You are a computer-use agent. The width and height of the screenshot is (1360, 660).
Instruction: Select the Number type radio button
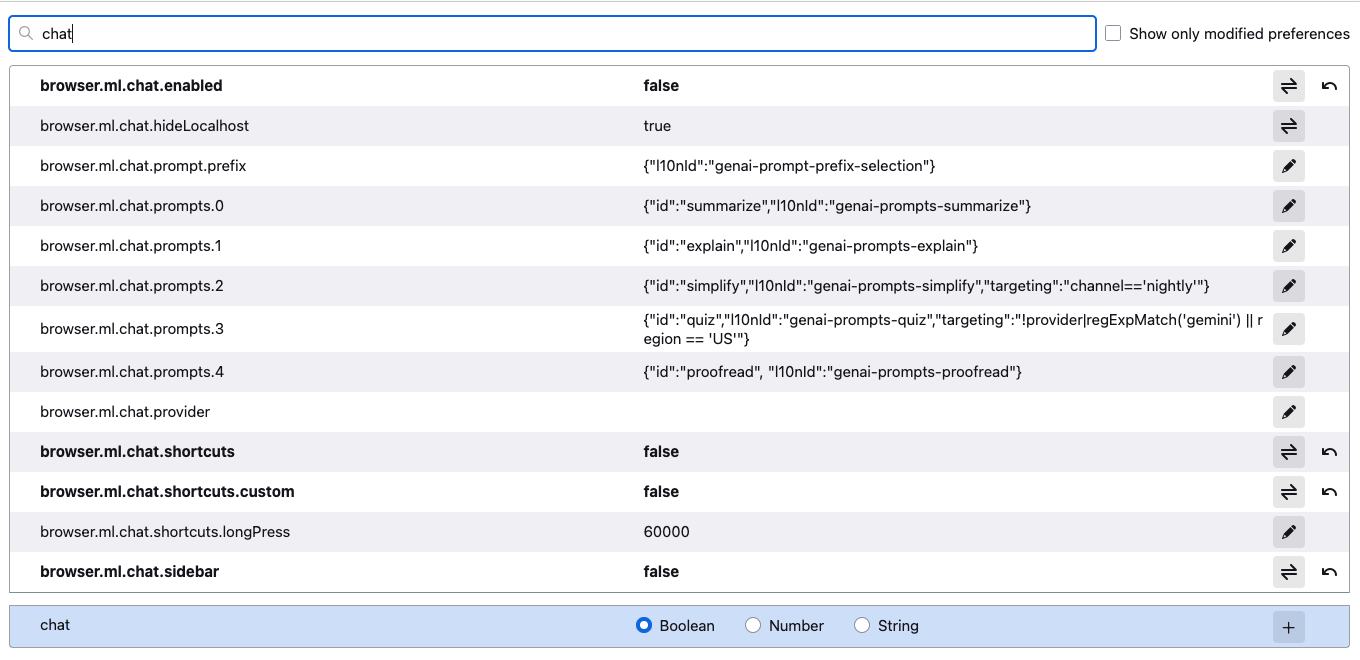click(753, 626)
